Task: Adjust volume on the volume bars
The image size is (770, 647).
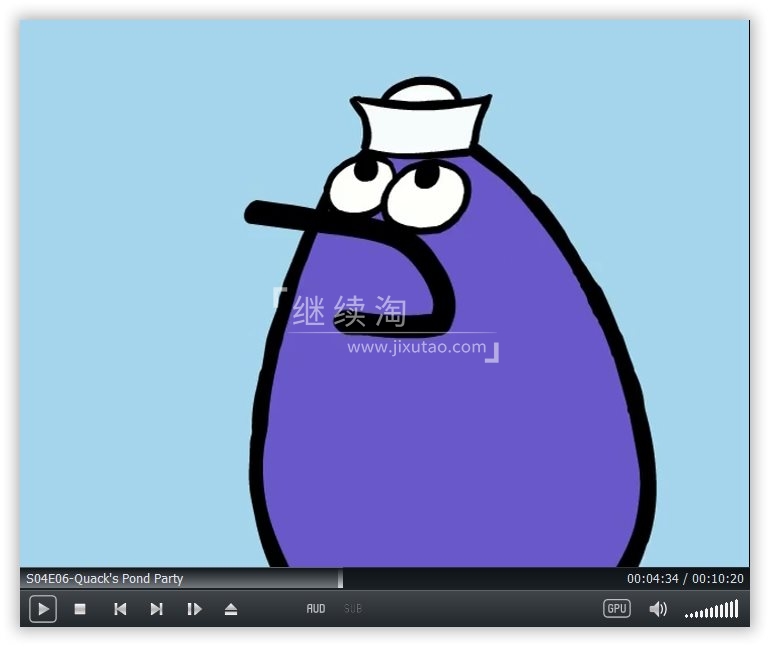Action: [x=712, y=609]
